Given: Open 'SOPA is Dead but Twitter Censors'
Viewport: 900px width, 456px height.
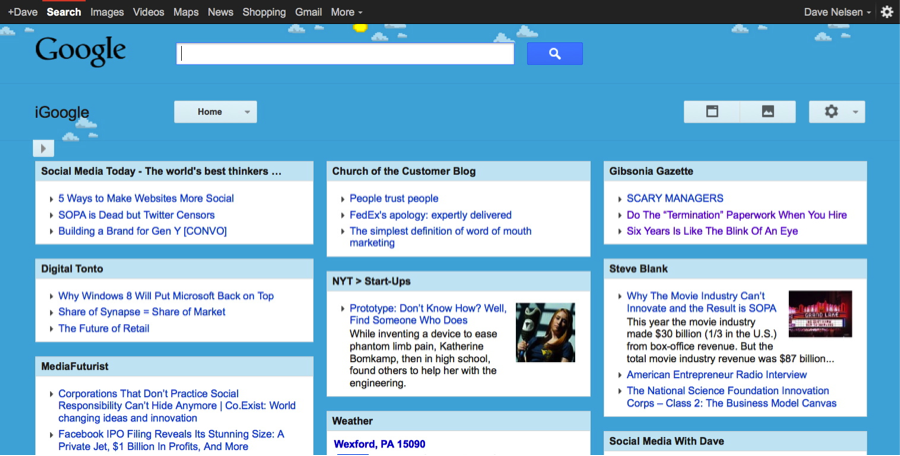Looking at the screenshot, I should [137, 215].
